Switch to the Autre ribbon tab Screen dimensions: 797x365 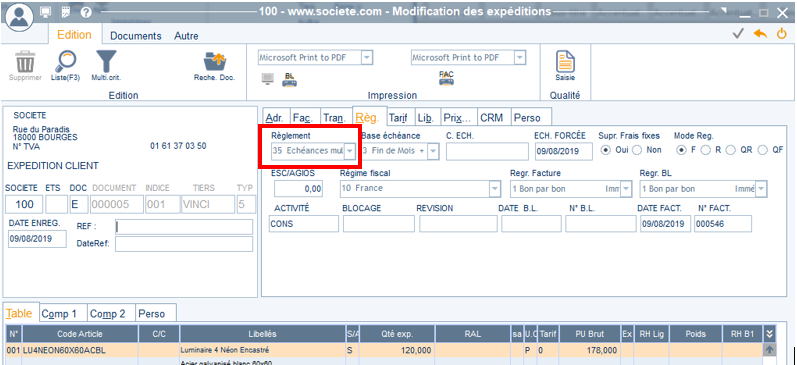click(187, 36)
